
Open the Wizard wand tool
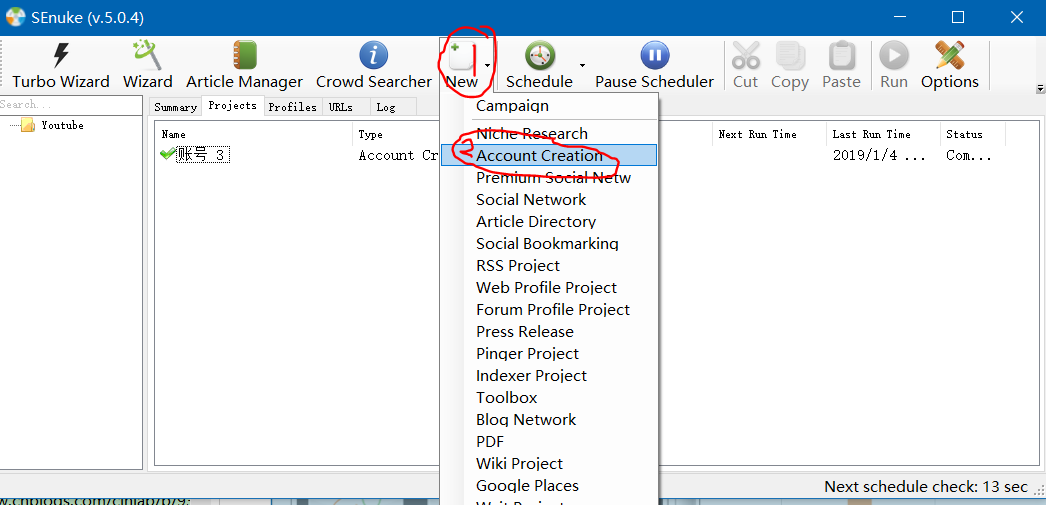click(147, 55)
